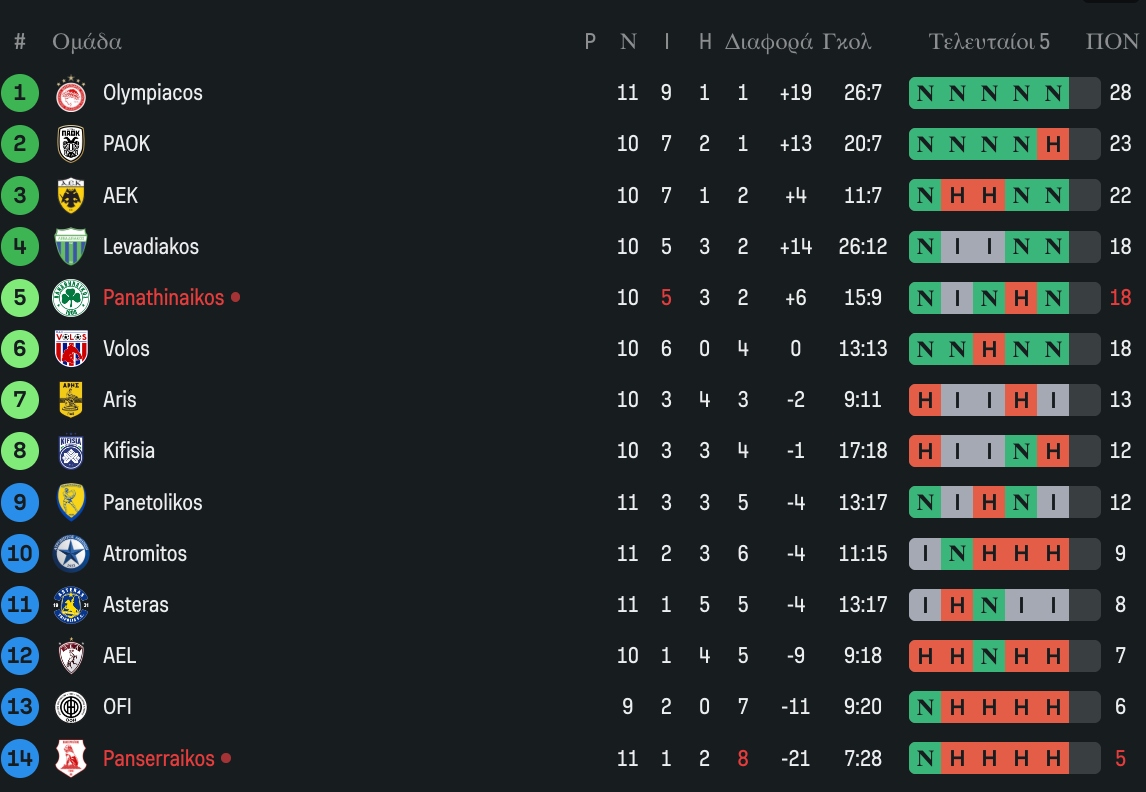1146x792 pixels.
Task: Select the AEL team name
Action: [119, 656]
